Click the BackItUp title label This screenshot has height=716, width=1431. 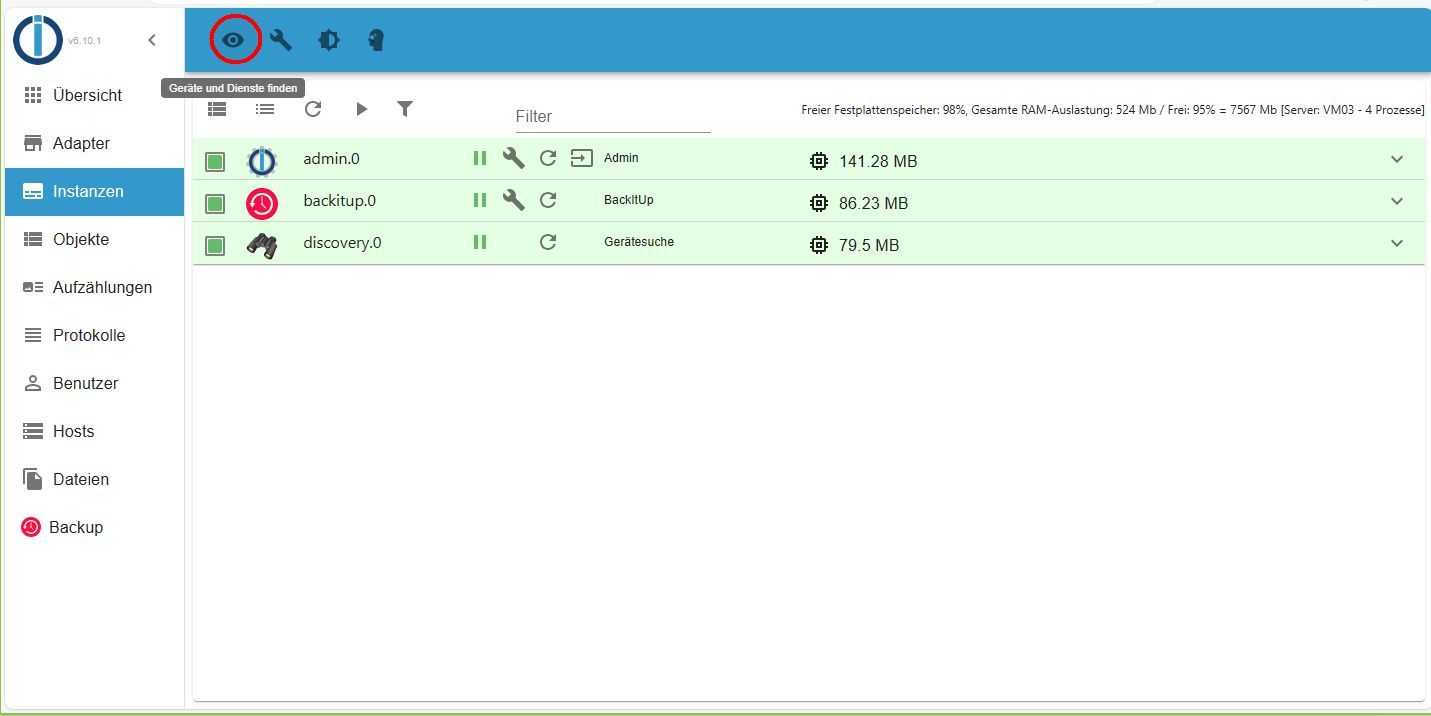[629, 200]
